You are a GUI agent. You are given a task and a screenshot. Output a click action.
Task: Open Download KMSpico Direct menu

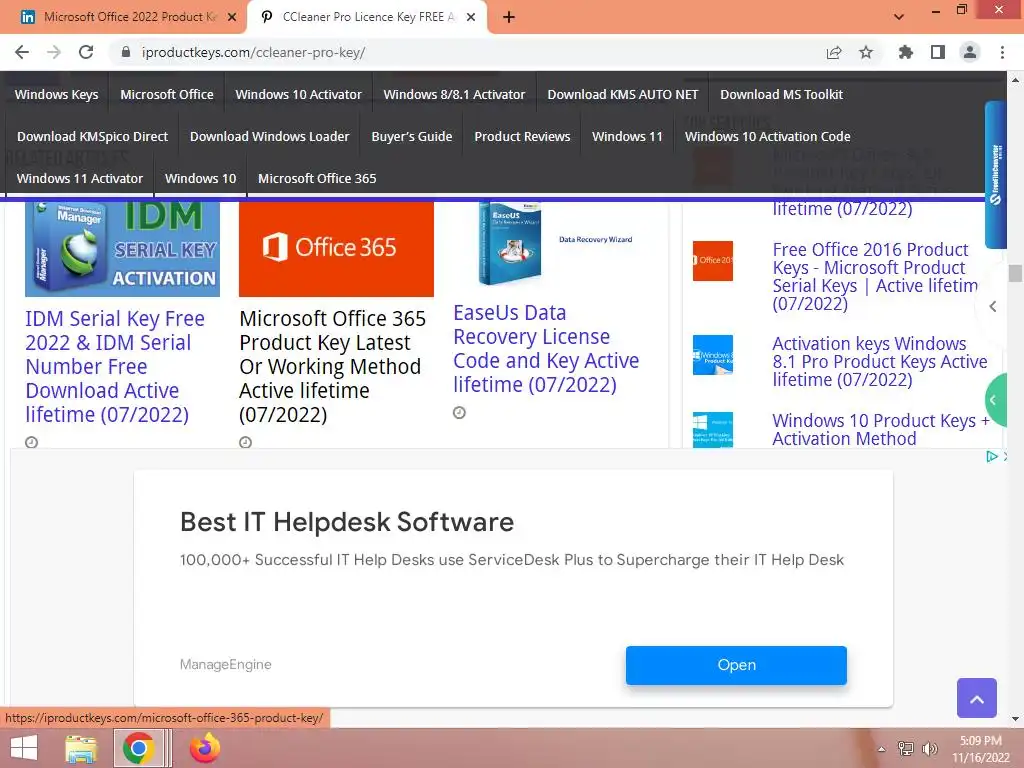pyautogui.click(x=92, y=136)
